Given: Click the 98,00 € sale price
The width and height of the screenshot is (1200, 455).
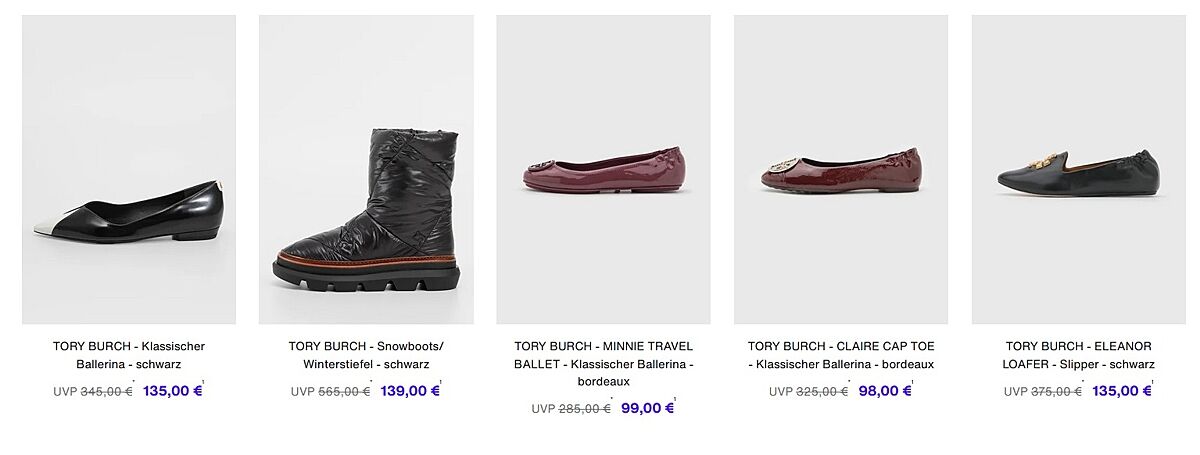Looking at the screenshot, I should [x=884, y=391].
